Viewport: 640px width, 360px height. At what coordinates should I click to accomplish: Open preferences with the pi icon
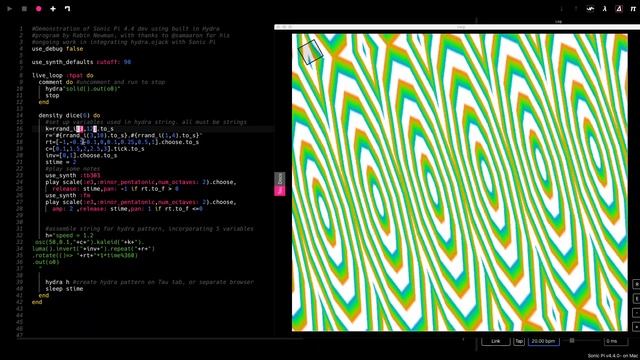[x=633, y=9]
